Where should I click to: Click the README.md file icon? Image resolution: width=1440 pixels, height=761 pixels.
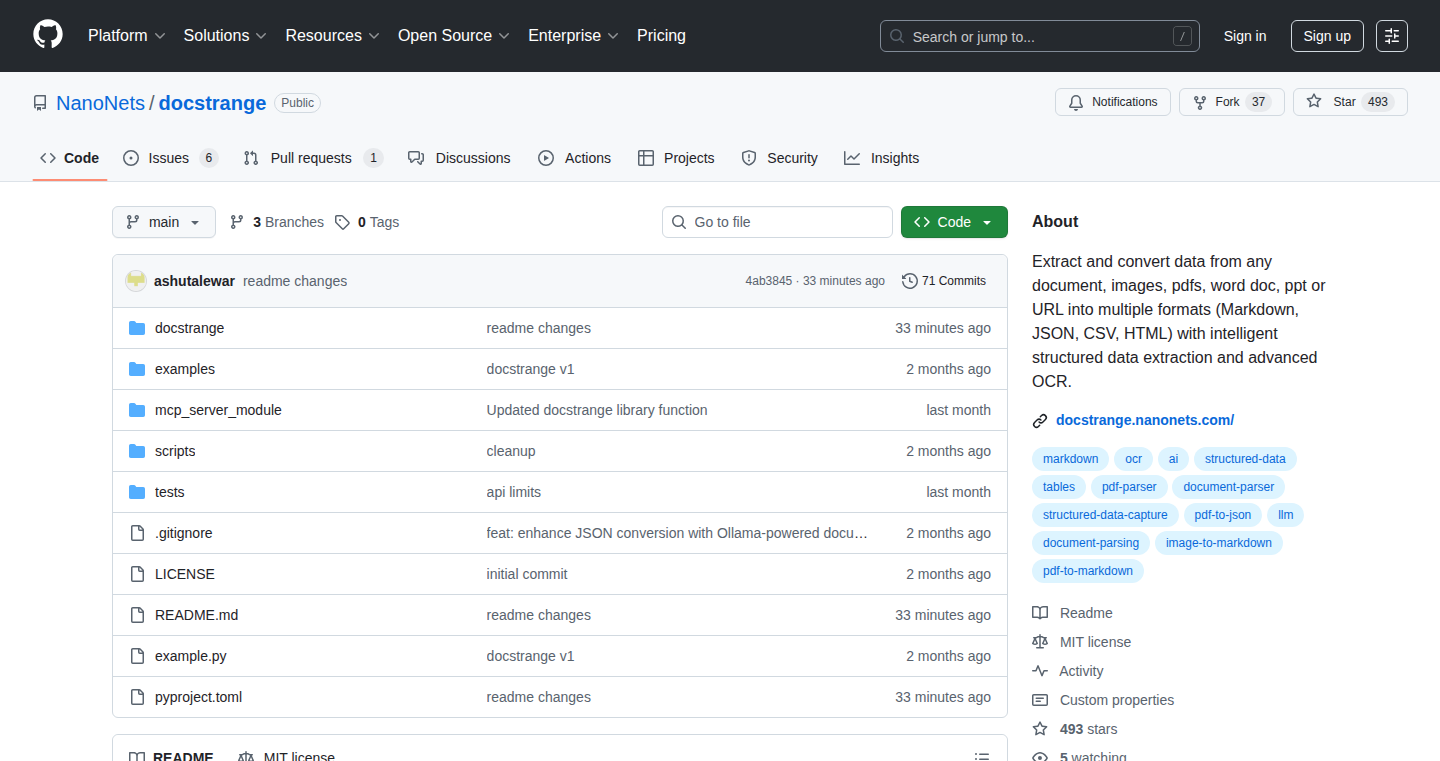click(x=137, y=615)
